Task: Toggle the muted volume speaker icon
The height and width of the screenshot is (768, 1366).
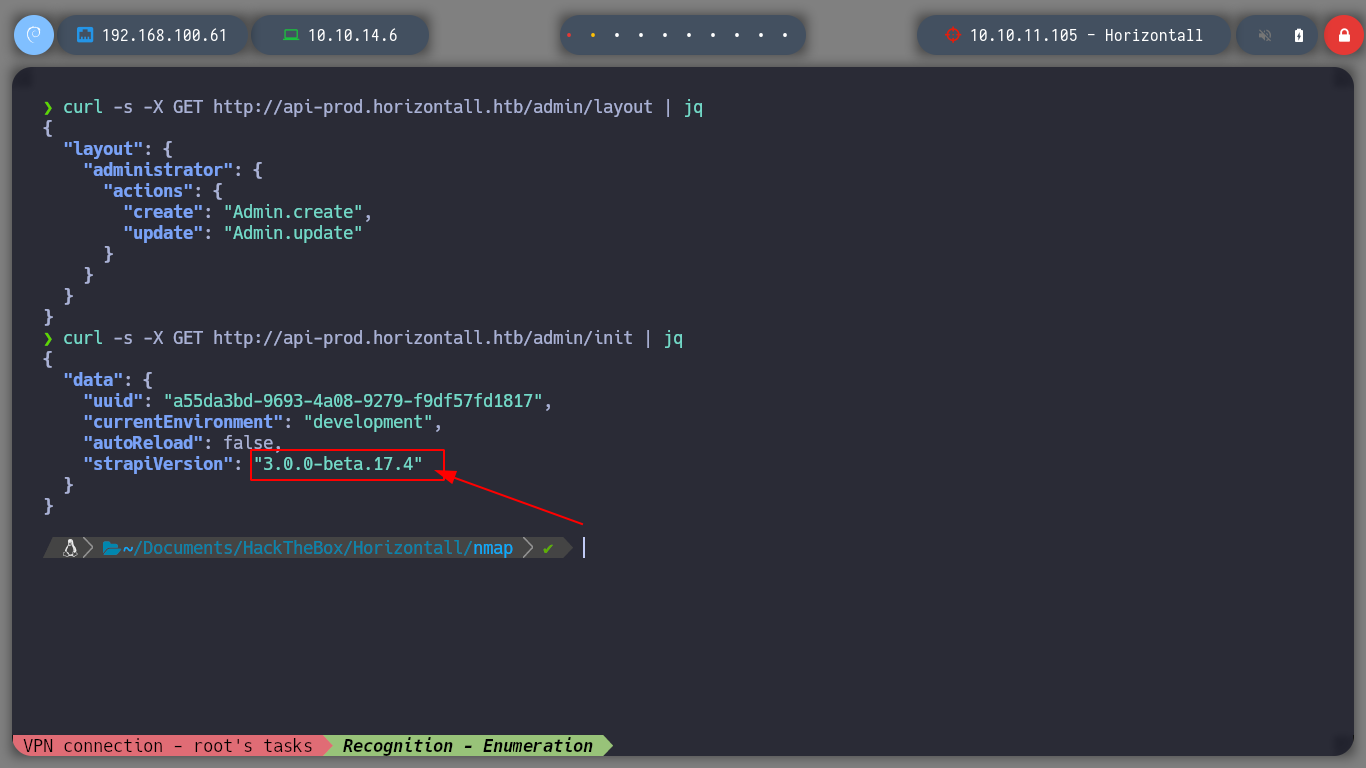Action: [1265, 35]
